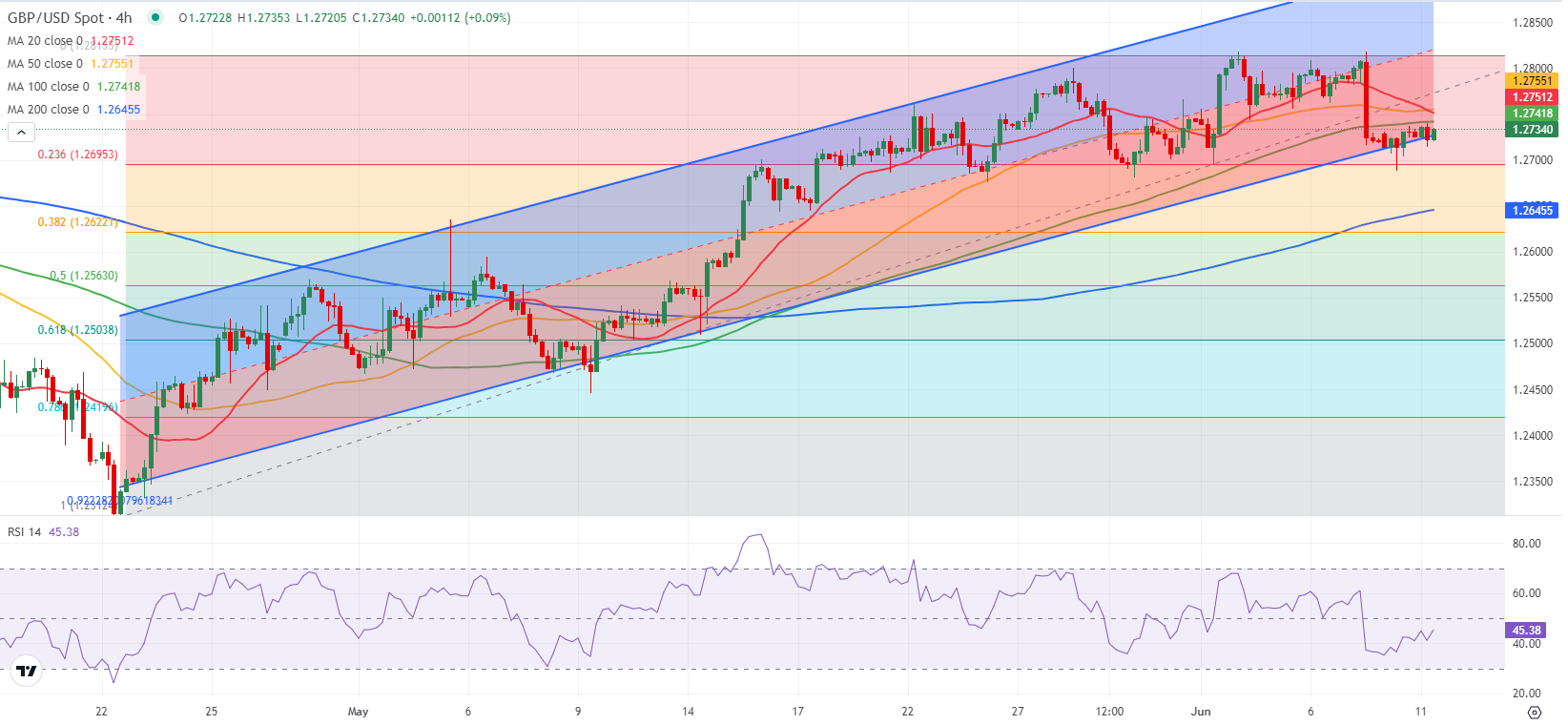Select the MA 20 close indicator legend
This screenshot has height=725, width=1568.
tap(45, 41)
